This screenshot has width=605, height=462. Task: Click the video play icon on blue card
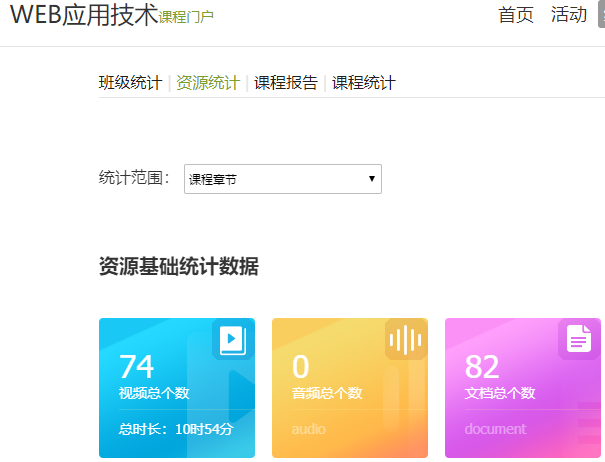click(x=232, y=340)
